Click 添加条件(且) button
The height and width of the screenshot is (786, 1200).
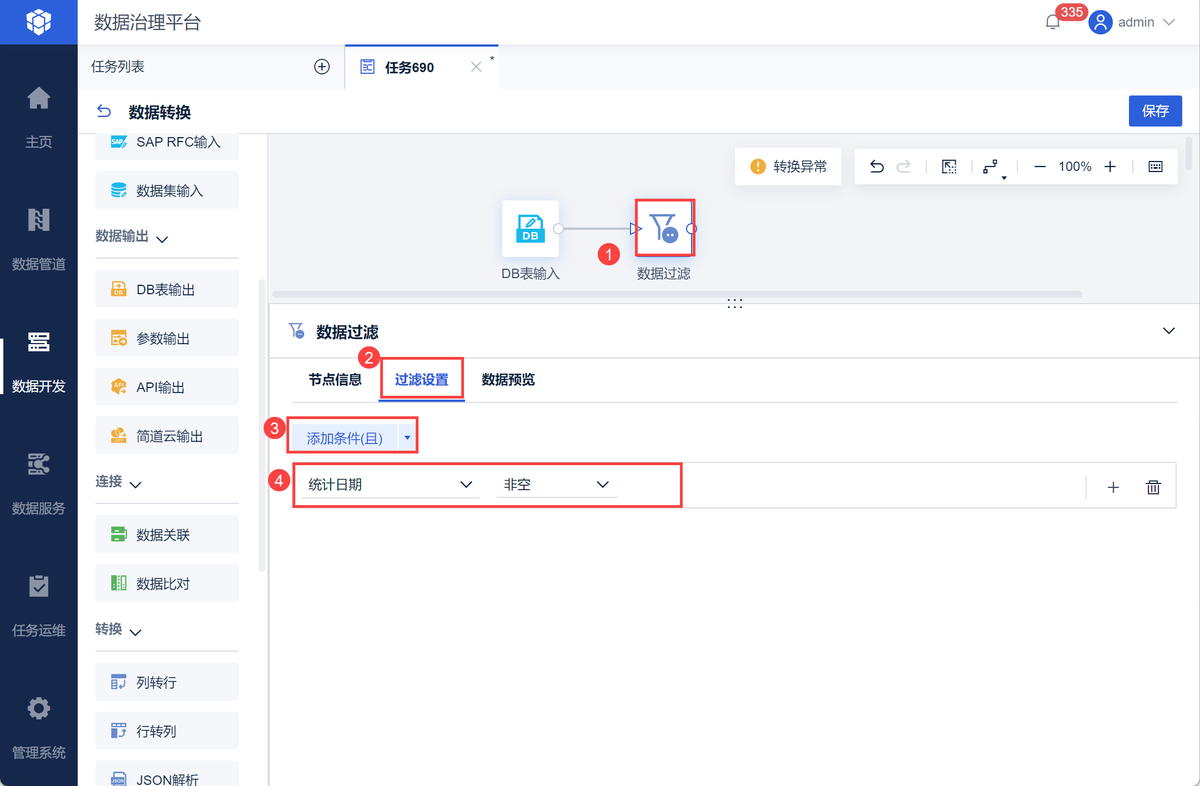click(343, 438)
